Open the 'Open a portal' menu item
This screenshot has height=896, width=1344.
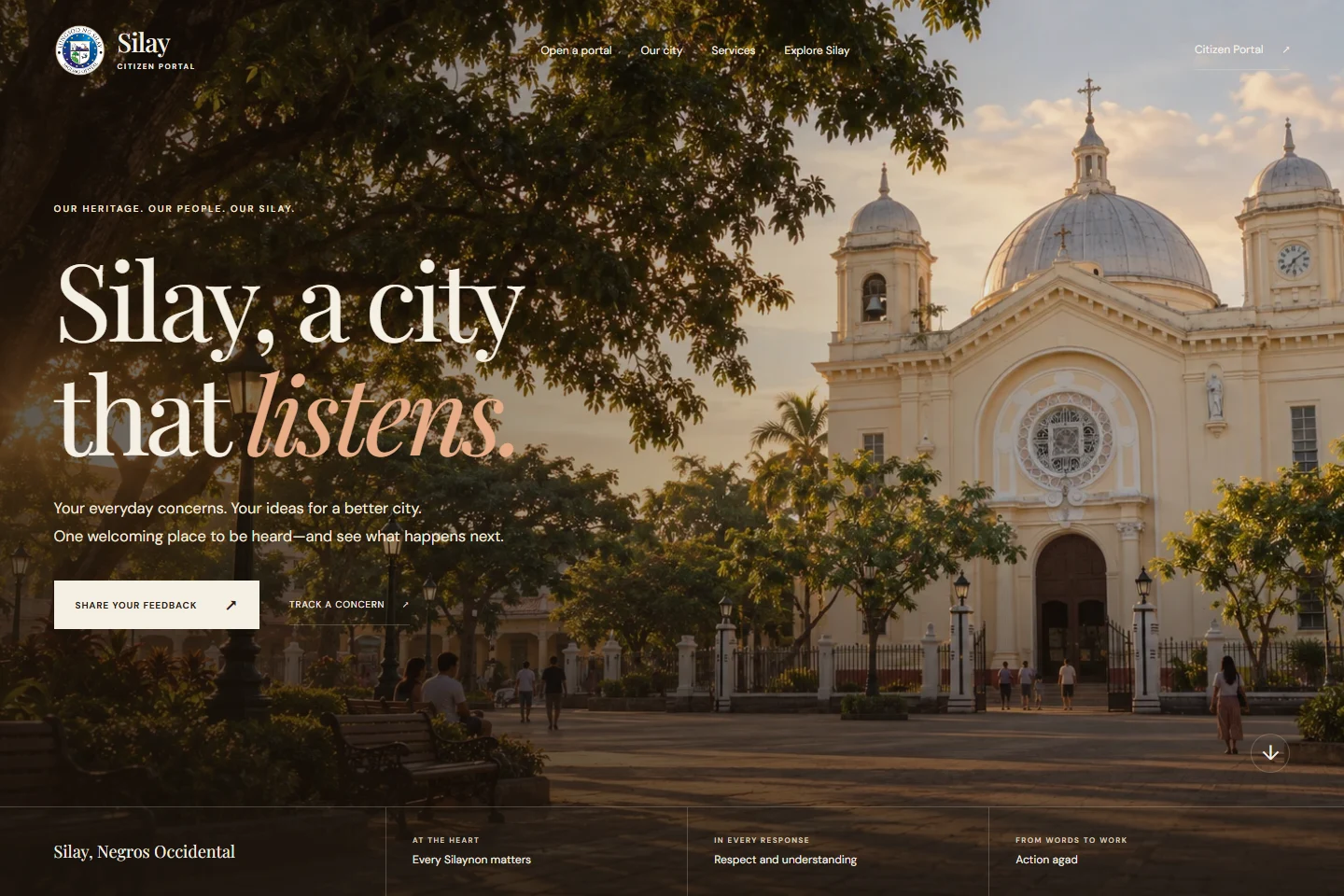click(576, 50)
